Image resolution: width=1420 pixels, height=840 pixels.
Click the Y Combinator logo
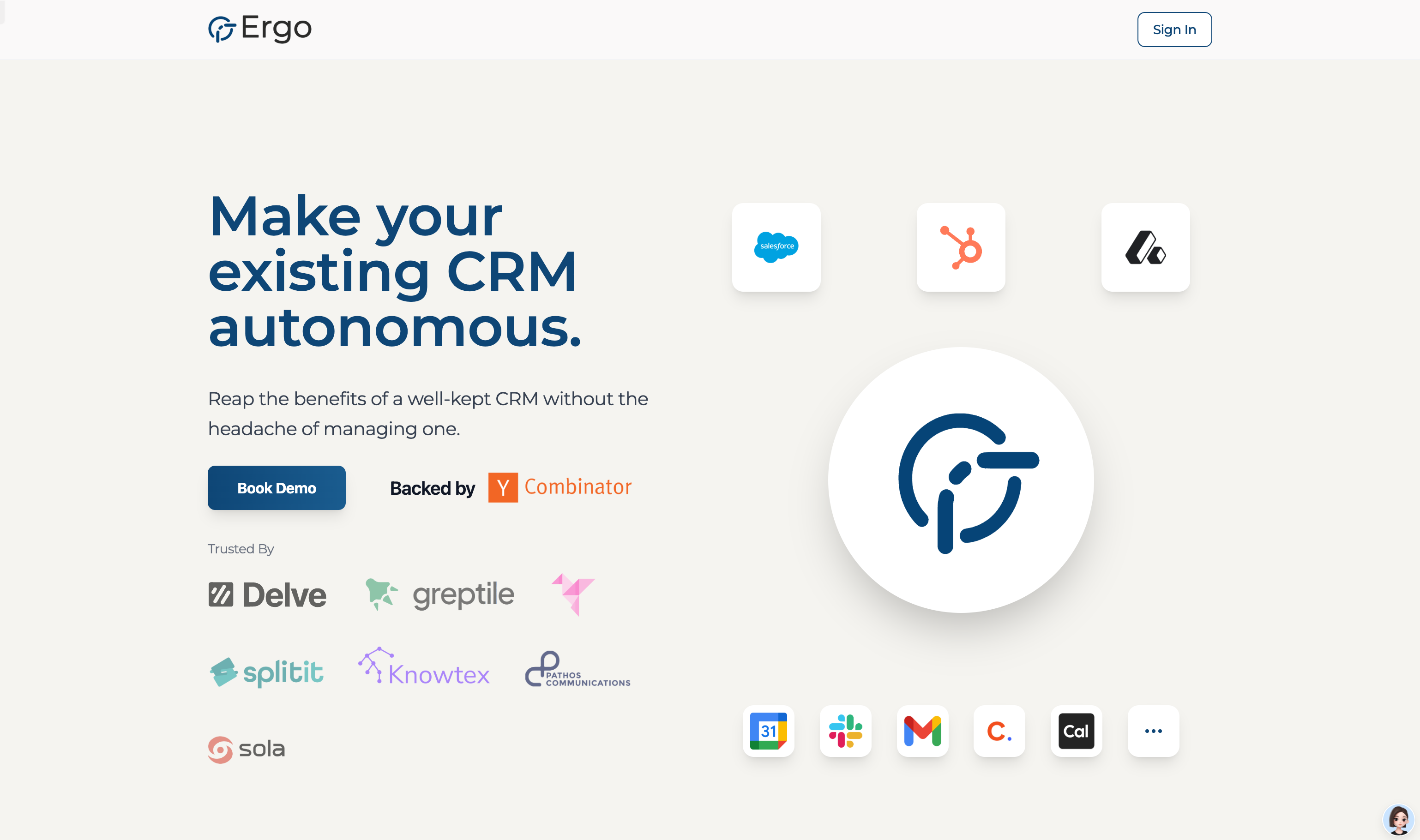(560, 487)
